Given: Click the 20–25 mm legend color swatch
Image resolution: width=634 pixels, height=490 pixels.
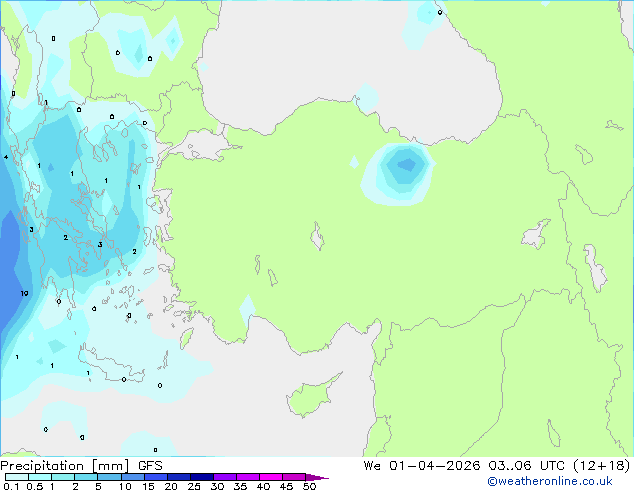Looking at the screenshot, I should point(178,477).
